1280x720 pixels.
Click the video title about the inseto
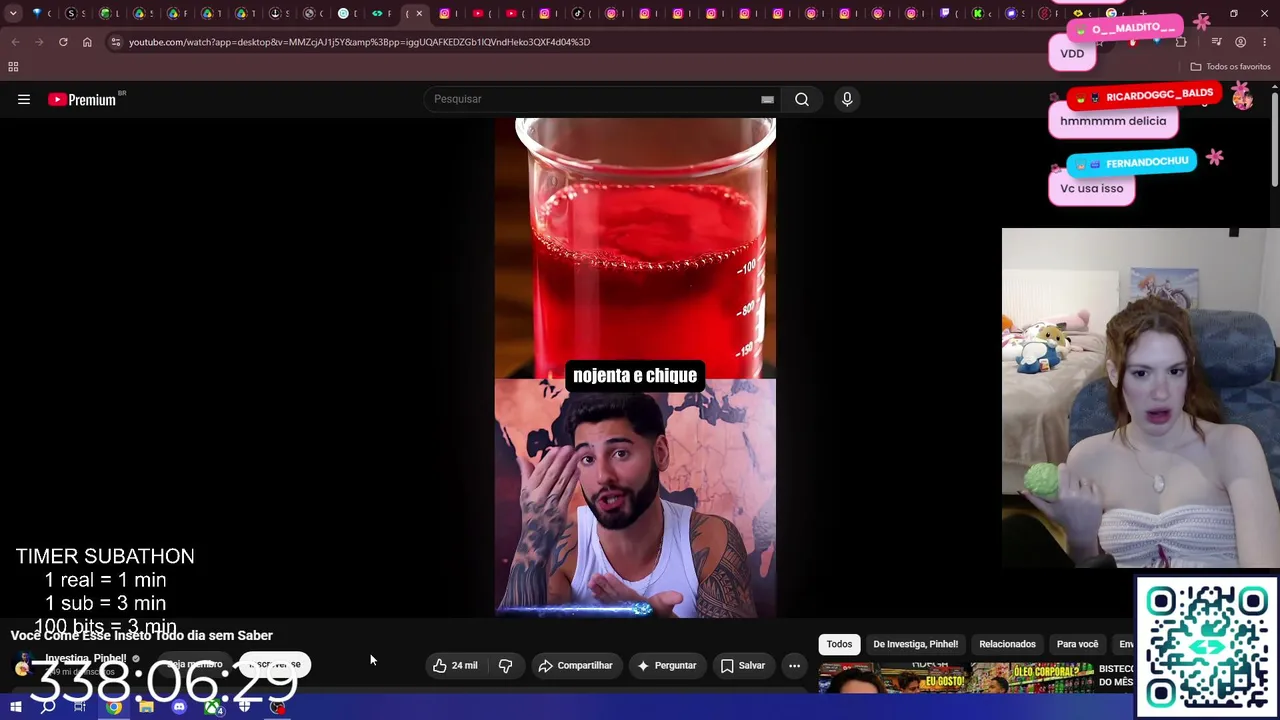point(142,635)
